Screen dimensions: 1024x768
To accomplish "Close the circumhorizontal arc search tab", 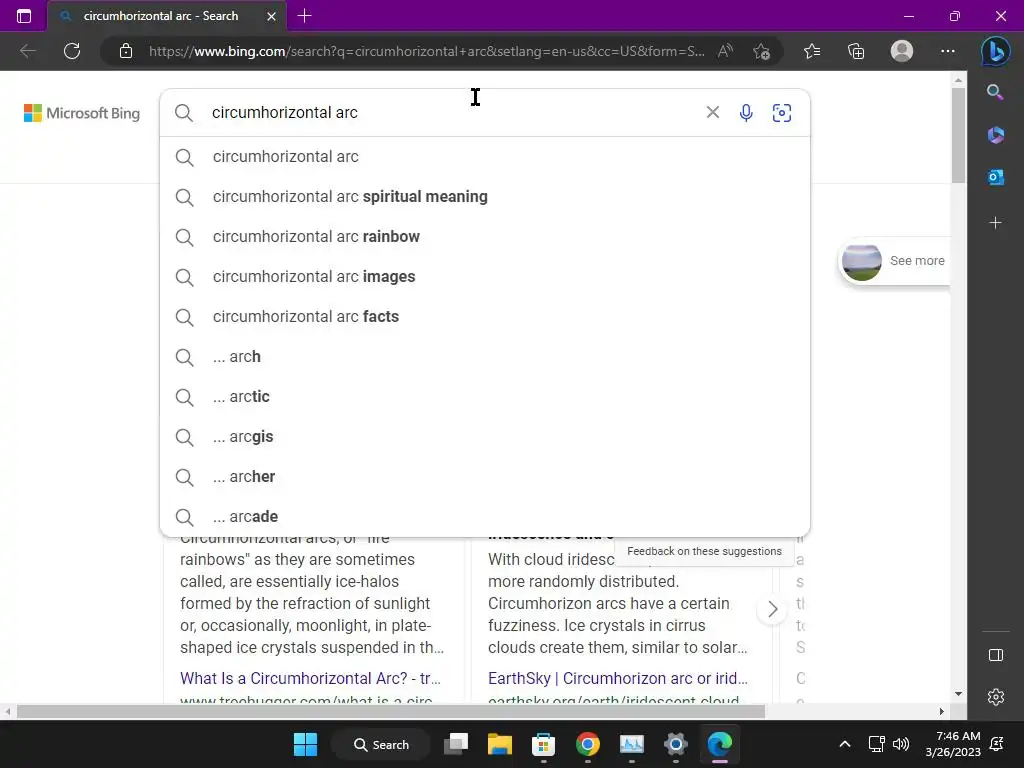I will click(272, 16).
